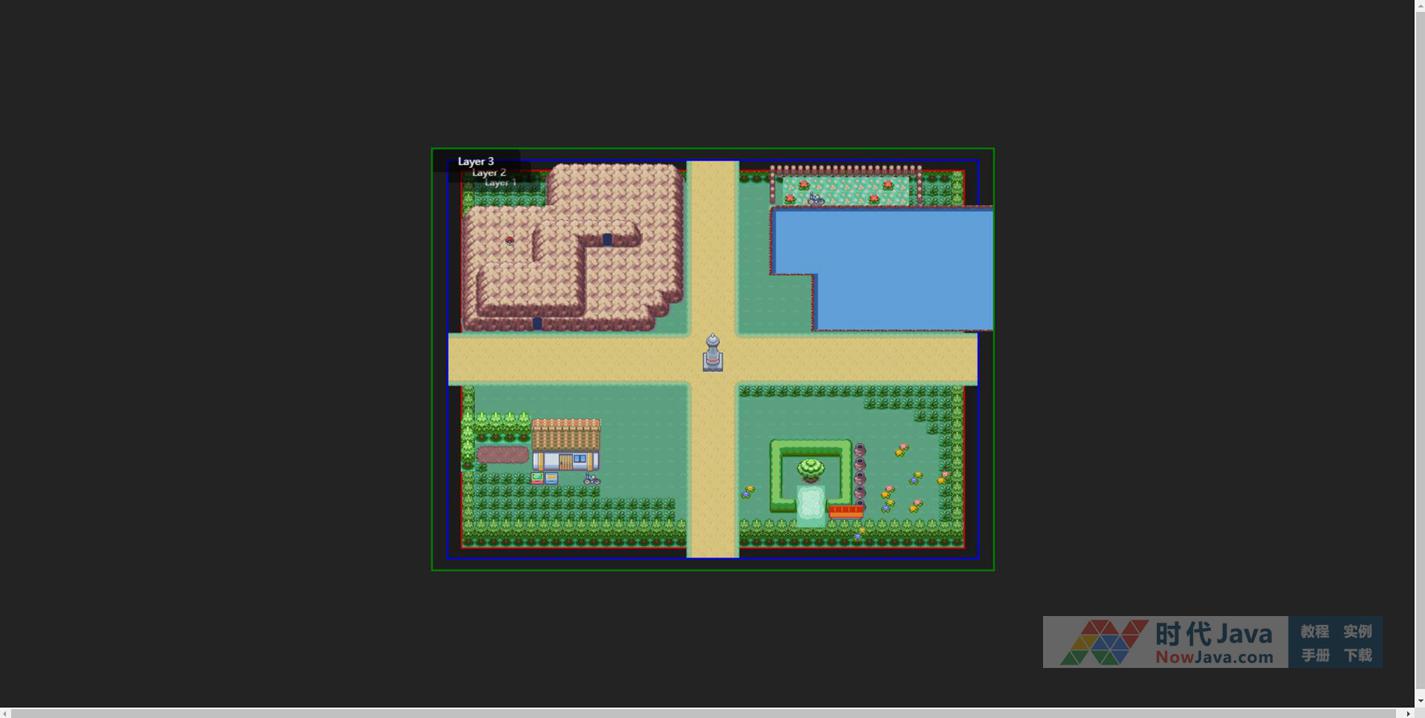Screen dimensions: 1425x718
Task: Select the Layer 2 label
Action: pyautogui.click(x=489, y=172)
